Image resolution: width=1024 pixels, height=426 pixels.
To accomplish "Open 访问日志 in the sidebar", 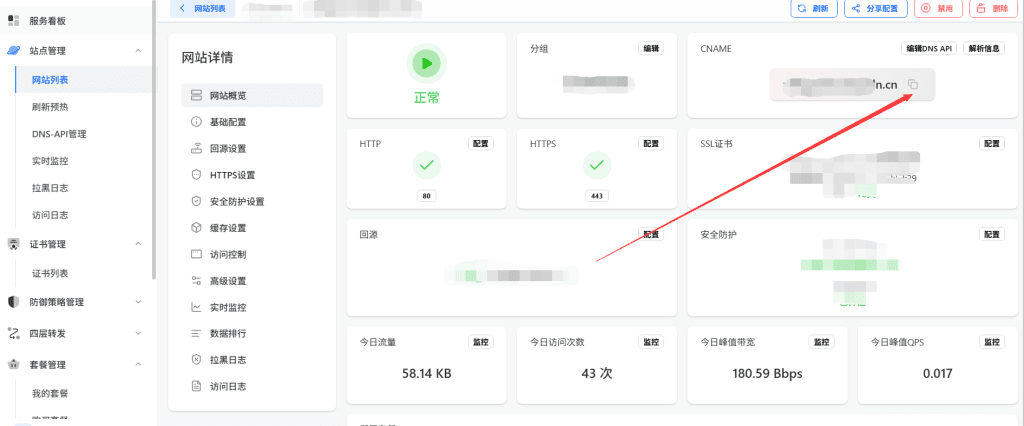I will coord(50,214).
